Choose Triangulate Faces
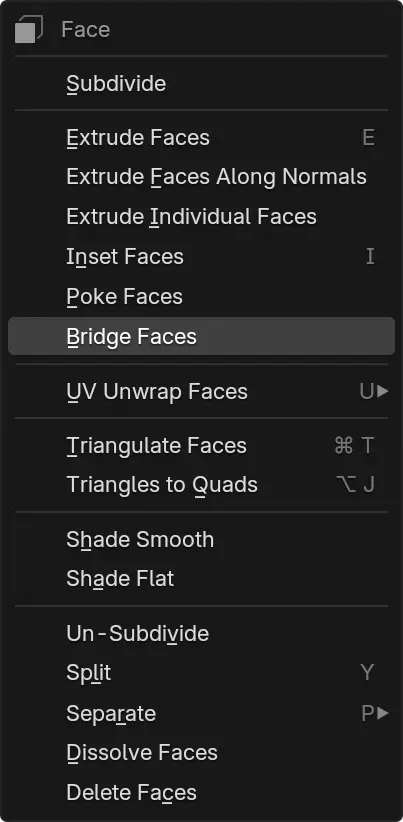 coord(201,446)
